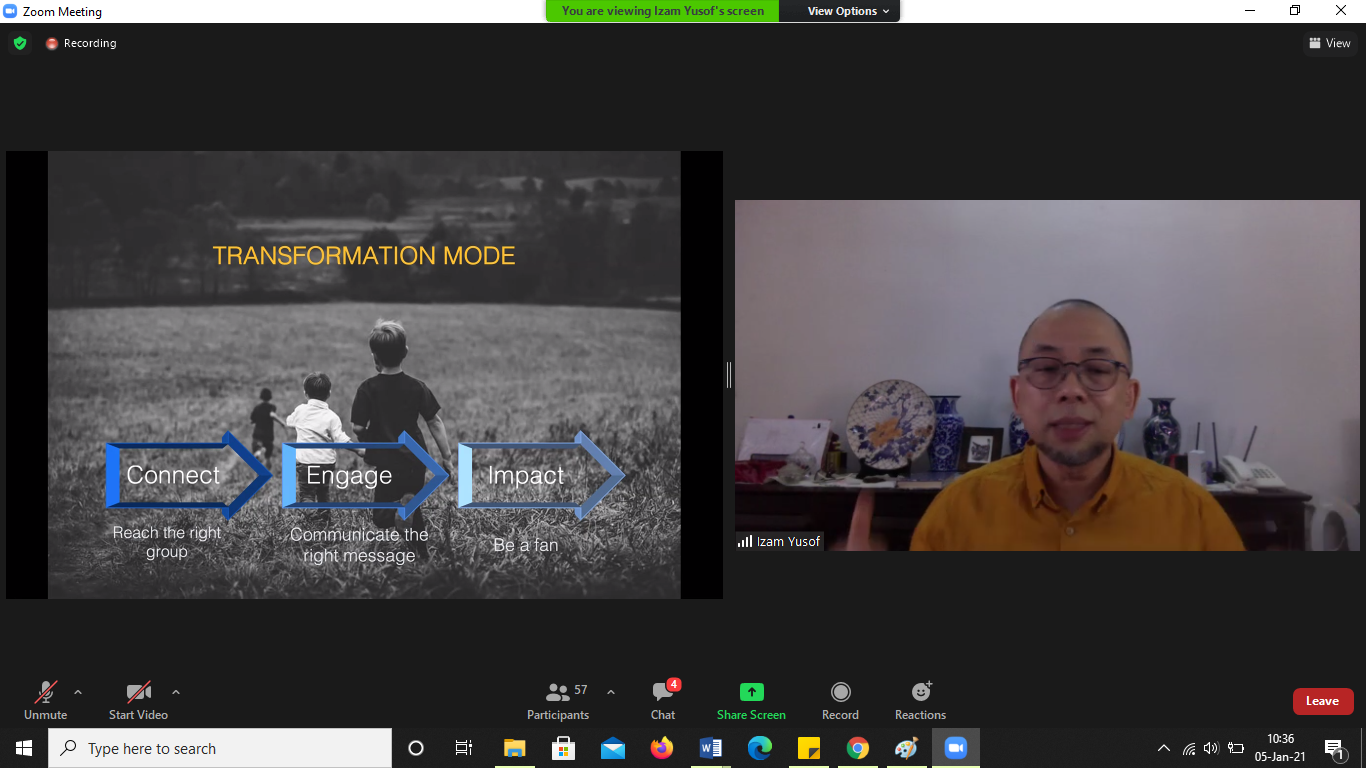
Task: Click the divider handle between slide and video
Action: (729, 375)
